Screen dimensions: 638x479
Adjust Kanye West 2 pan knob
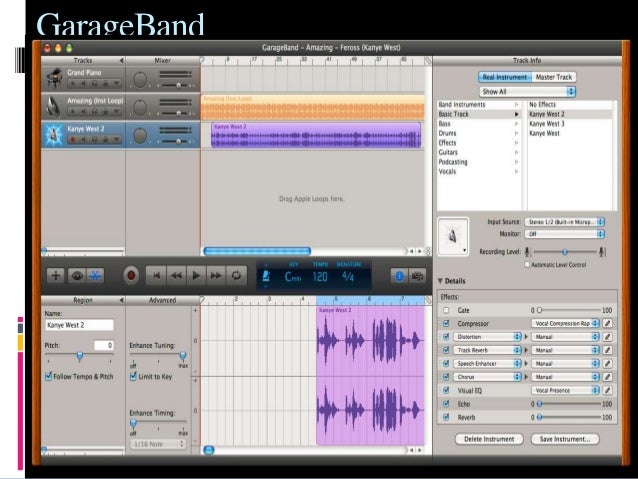coord(140,136)
